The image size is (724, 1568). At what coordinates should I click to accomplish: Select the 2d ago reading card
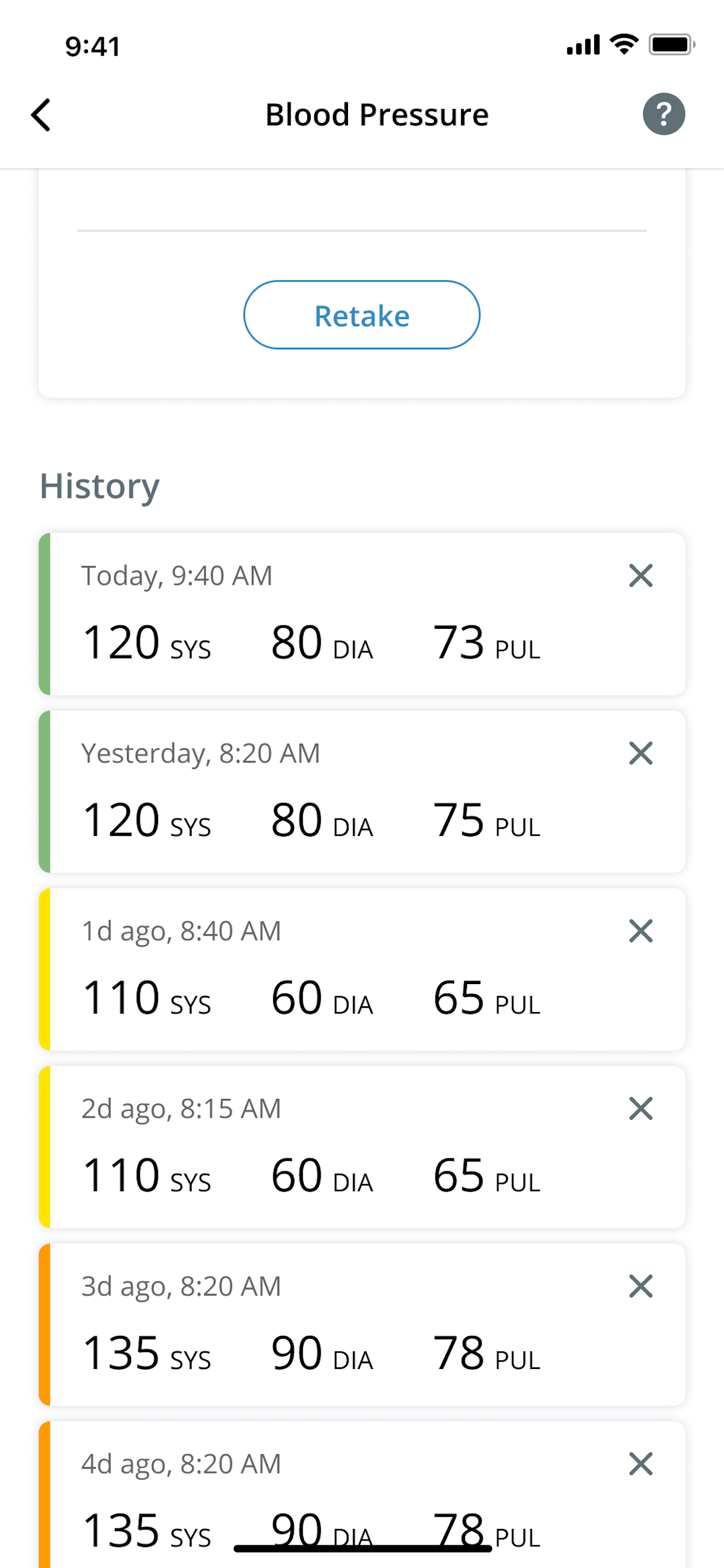tap(362, 1147)
